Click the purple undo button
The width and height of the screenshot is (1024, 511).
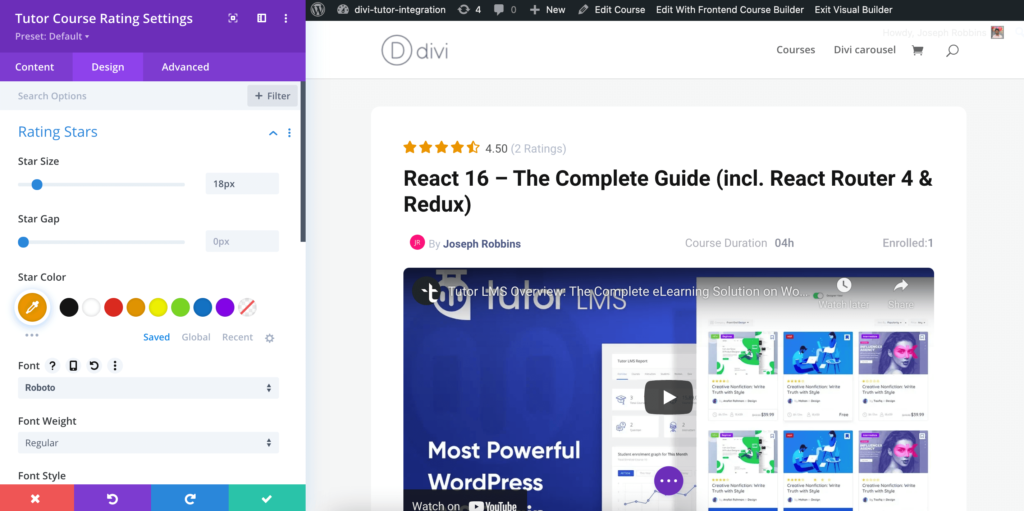(112, 499)
